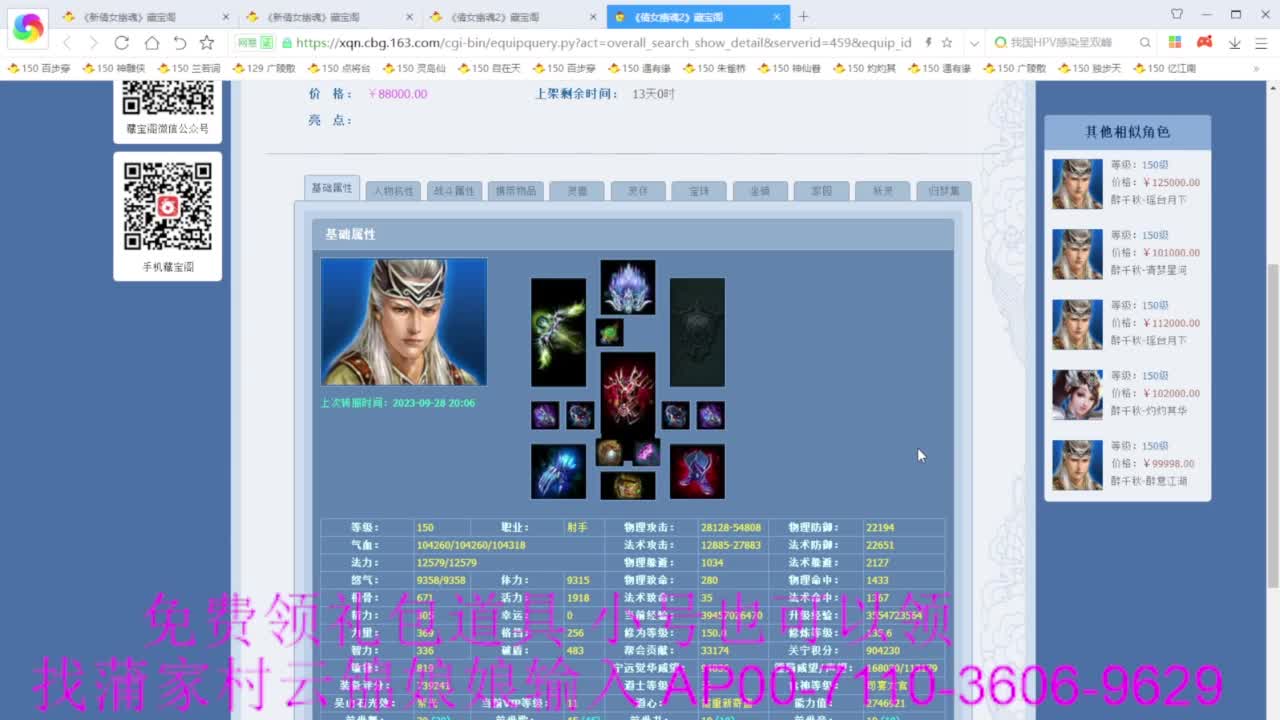The width and height of the screenshot is (1280, 720).
Task: Open the 醉千秋-灼灼其华 female character thumbnail
Action: 1077,394
